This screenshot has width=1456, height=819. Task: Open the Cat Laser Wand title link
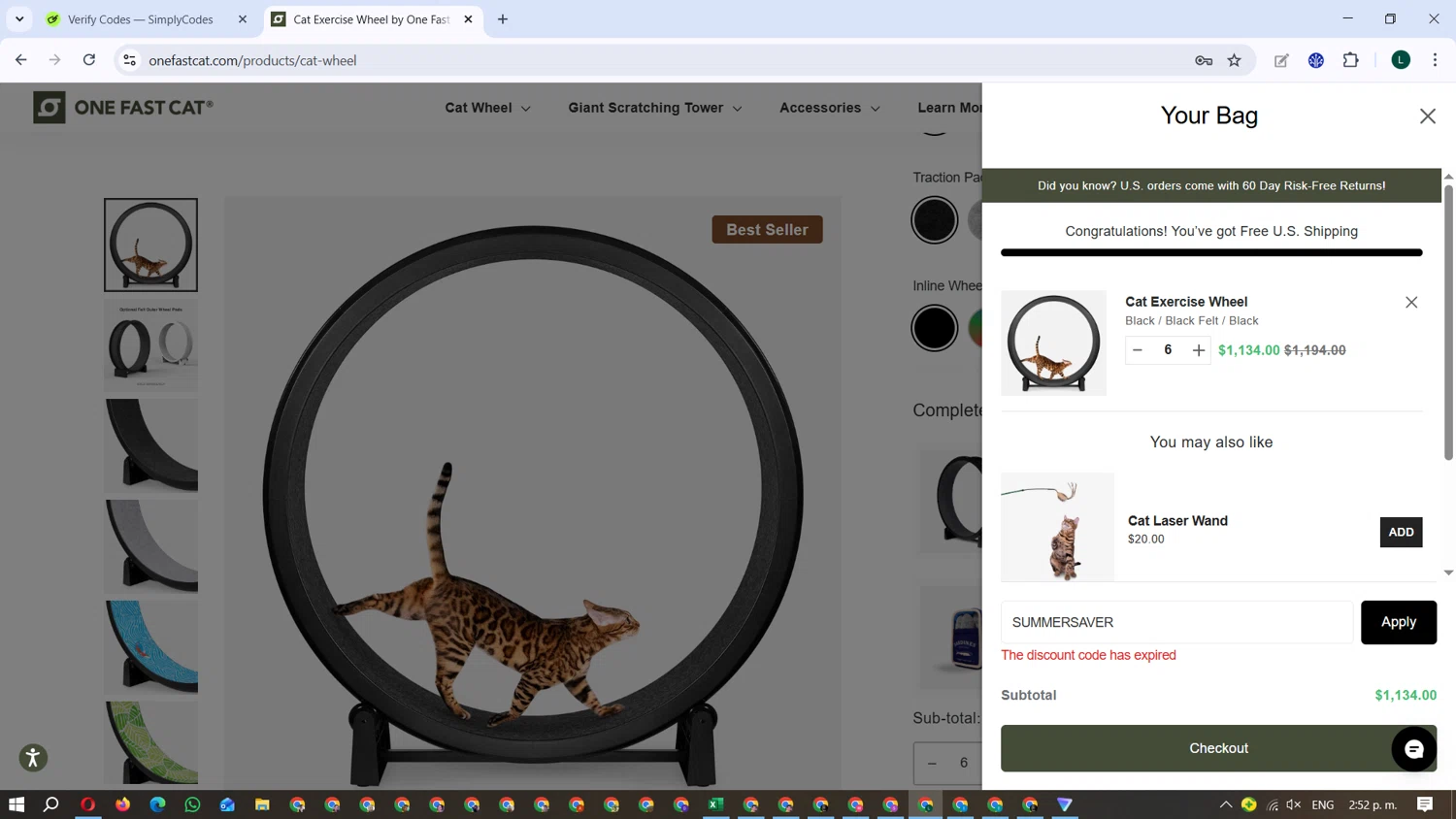click(x=1177, y=521)
